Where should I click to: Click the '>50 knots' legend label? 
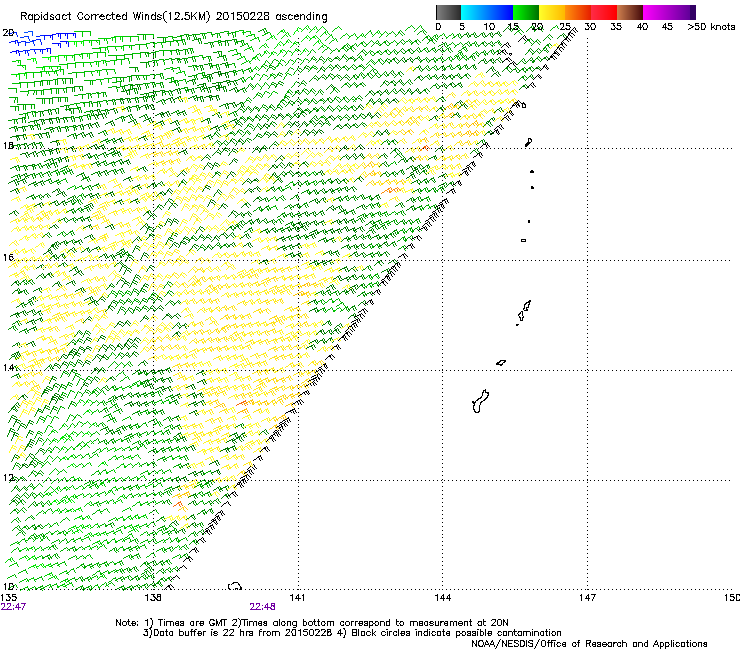[711, 27]
